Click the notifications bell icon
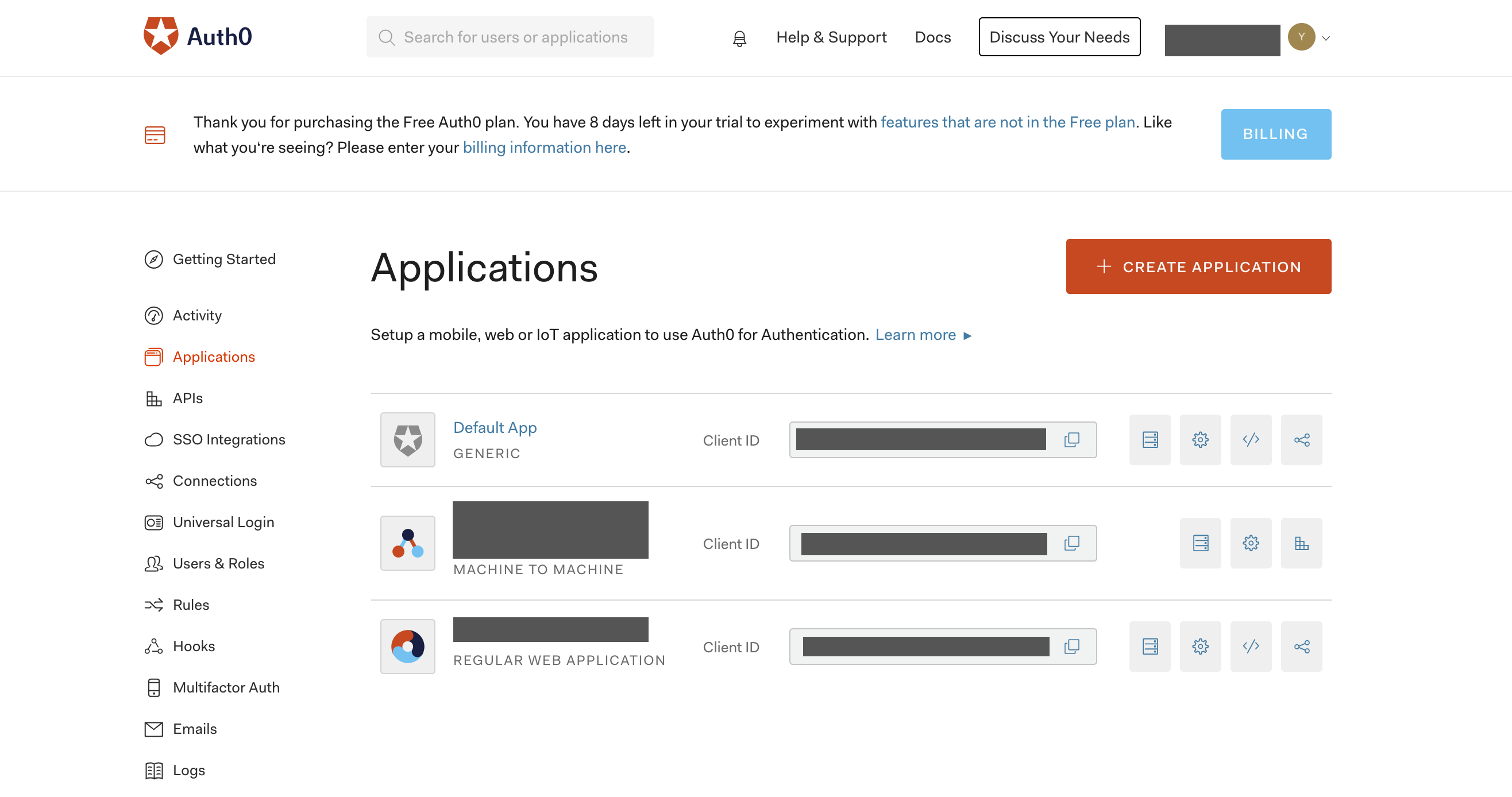 point(739,38)
